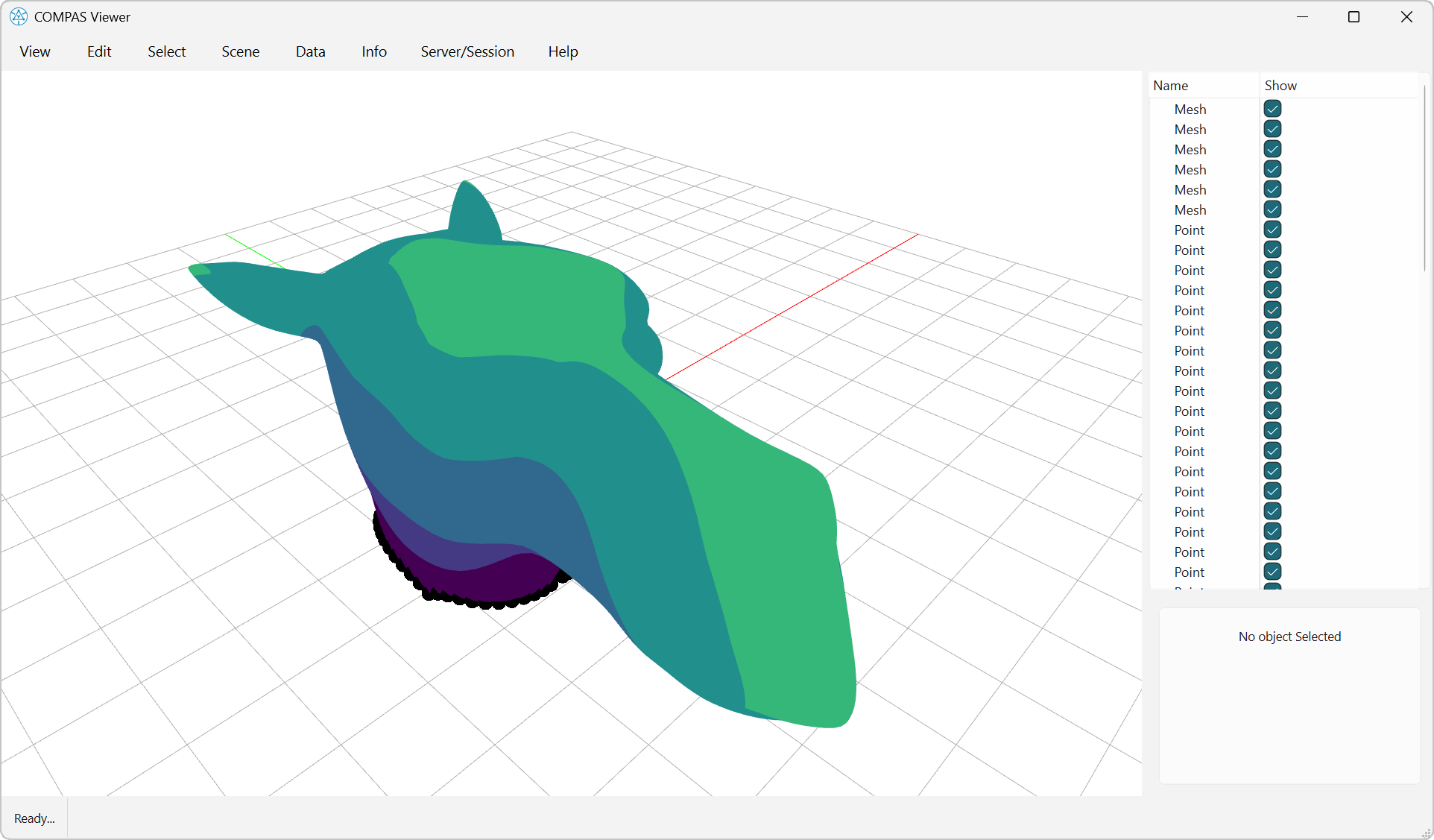Select the first Mesh item in the scene list
This screenshot has width=1434, height=840.
coord(1190,109)
